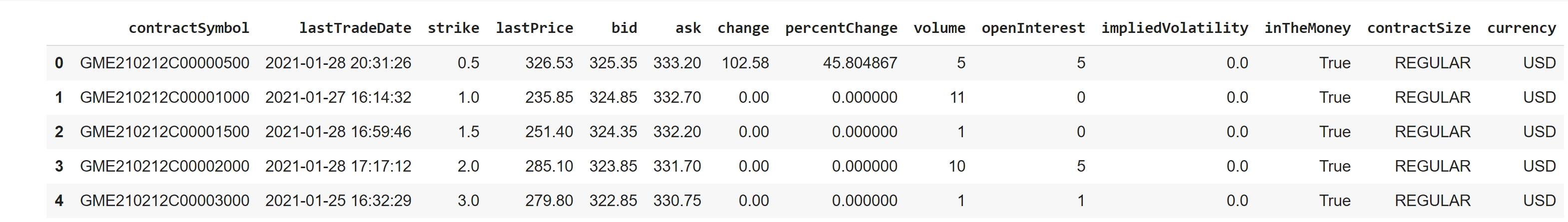This screenshot has width=1568, height=222.
Task: Click the bid value 323.85
Action: tap(613, 166)
